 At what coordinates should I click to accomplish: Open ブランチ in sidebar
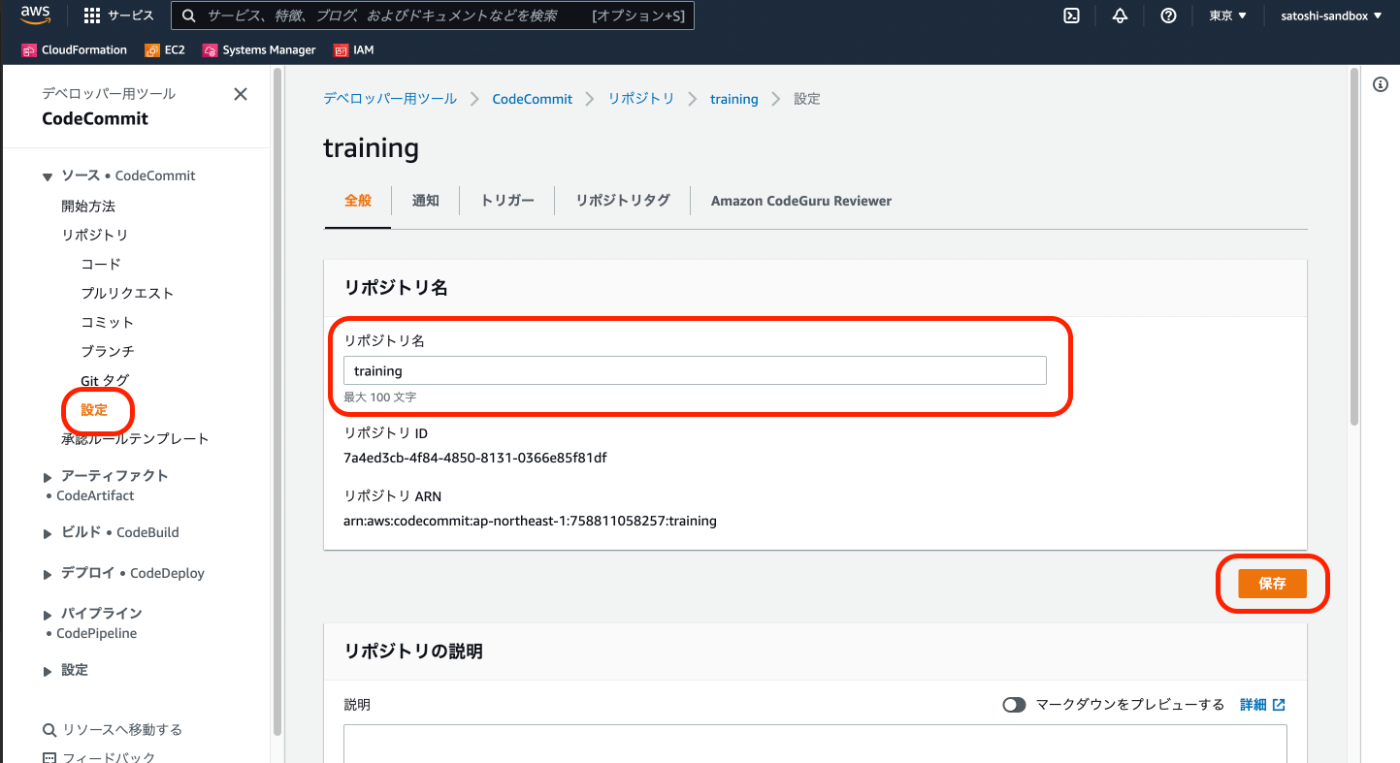tap(107, 351)
